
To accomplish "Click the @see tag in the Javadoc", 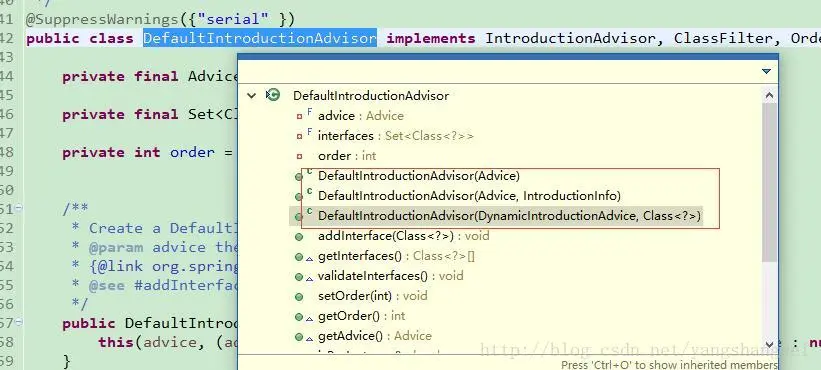I will click(107, 285).
